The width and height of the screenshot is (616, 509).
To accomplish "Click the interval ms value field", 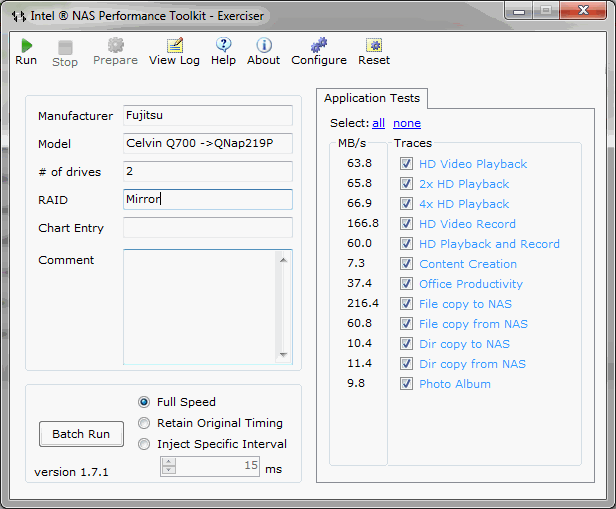I will [217, 466].
